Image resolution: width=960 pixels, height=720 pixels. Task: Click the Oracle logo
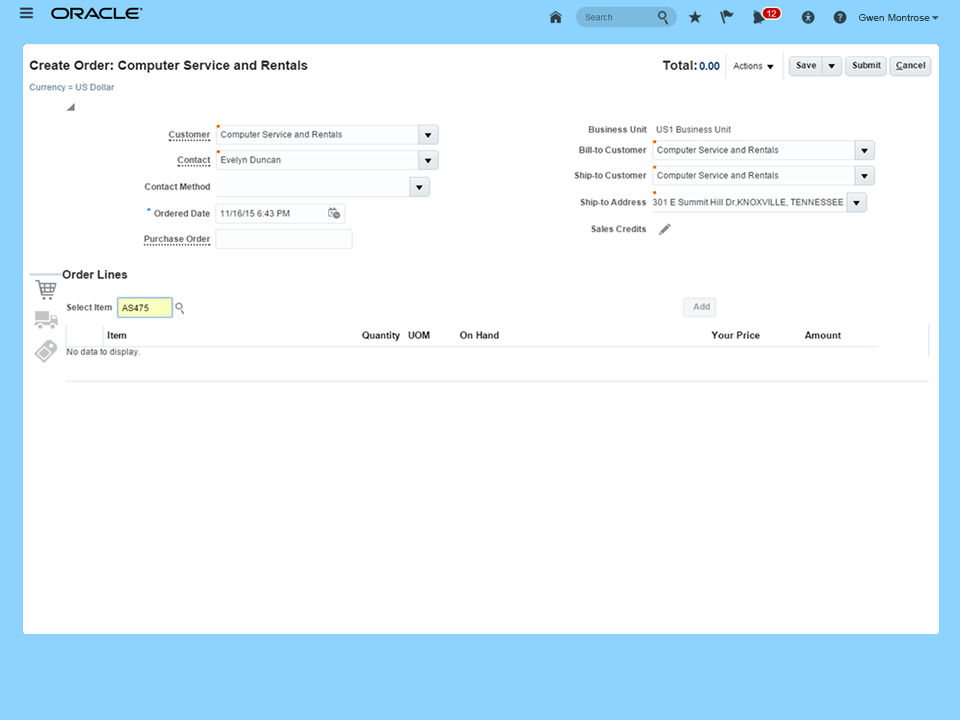click(x=97, y=13)
